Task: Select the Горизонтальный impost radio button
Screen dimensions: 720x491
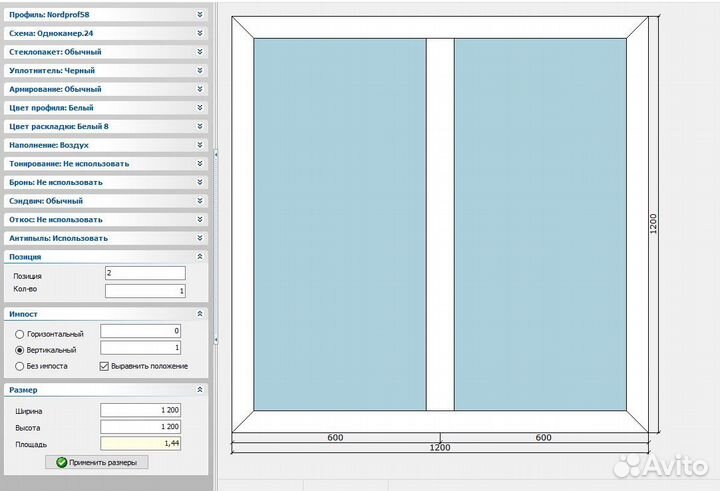Action: click(x=19, y=333)
